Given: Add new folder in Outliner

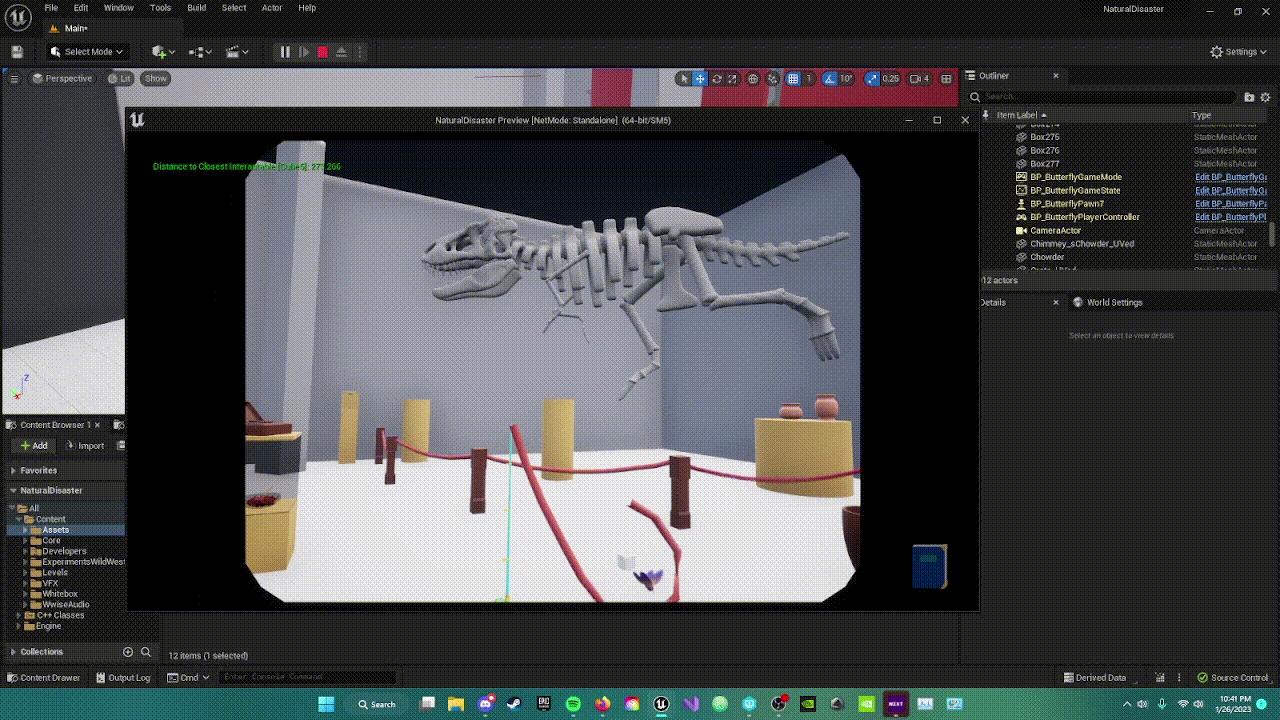Looking at the screenshot, I should [1249, 97].
